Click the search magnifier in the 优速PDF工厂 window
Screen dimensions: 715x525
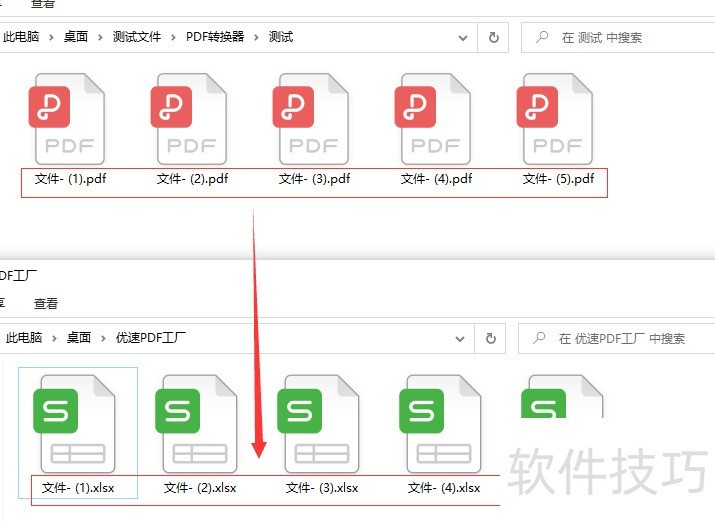pyautogui.click(x=539, y=338)
